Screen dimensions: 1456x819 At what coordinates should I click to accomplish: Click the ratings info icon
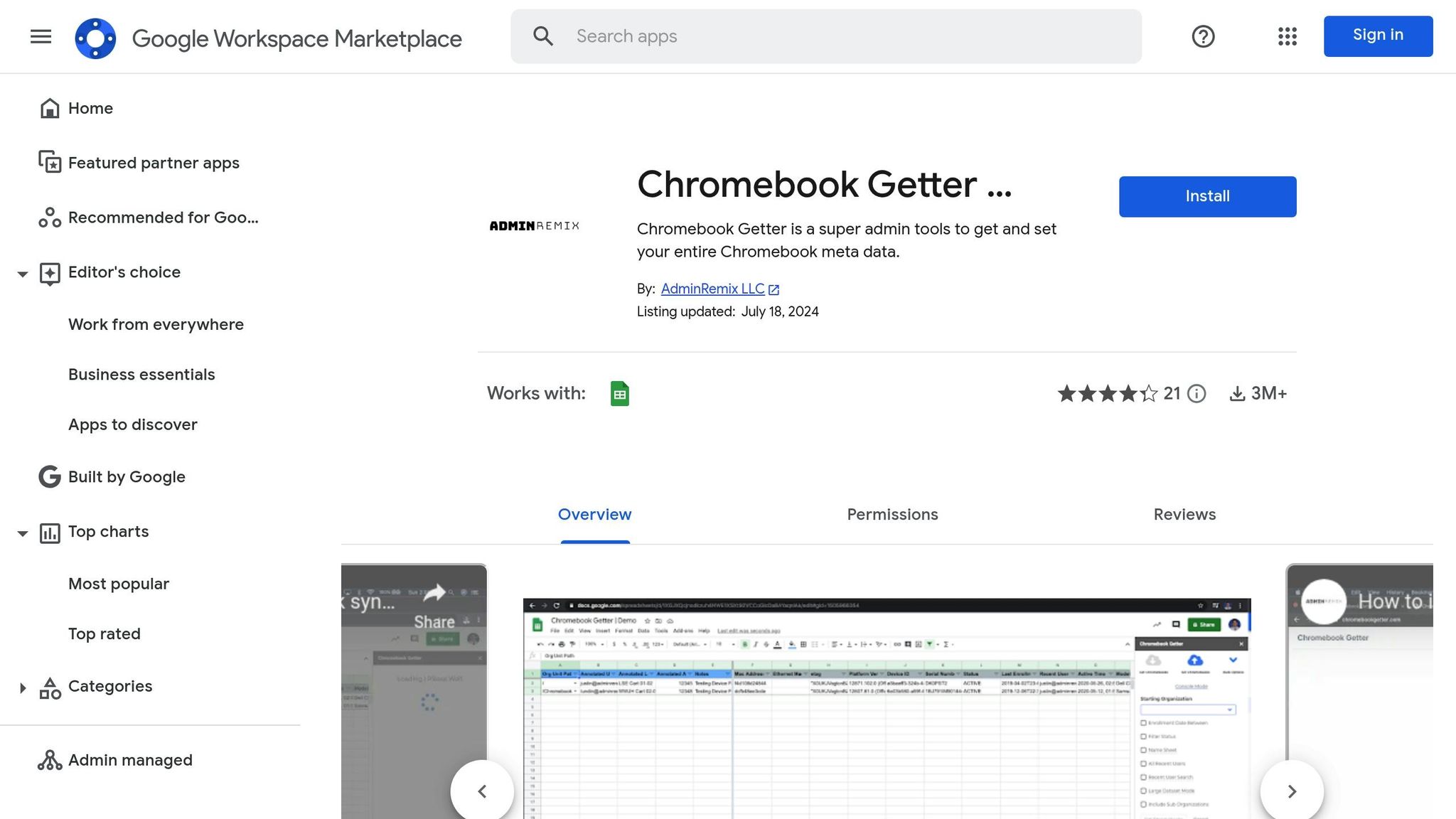click(1197, 394)
